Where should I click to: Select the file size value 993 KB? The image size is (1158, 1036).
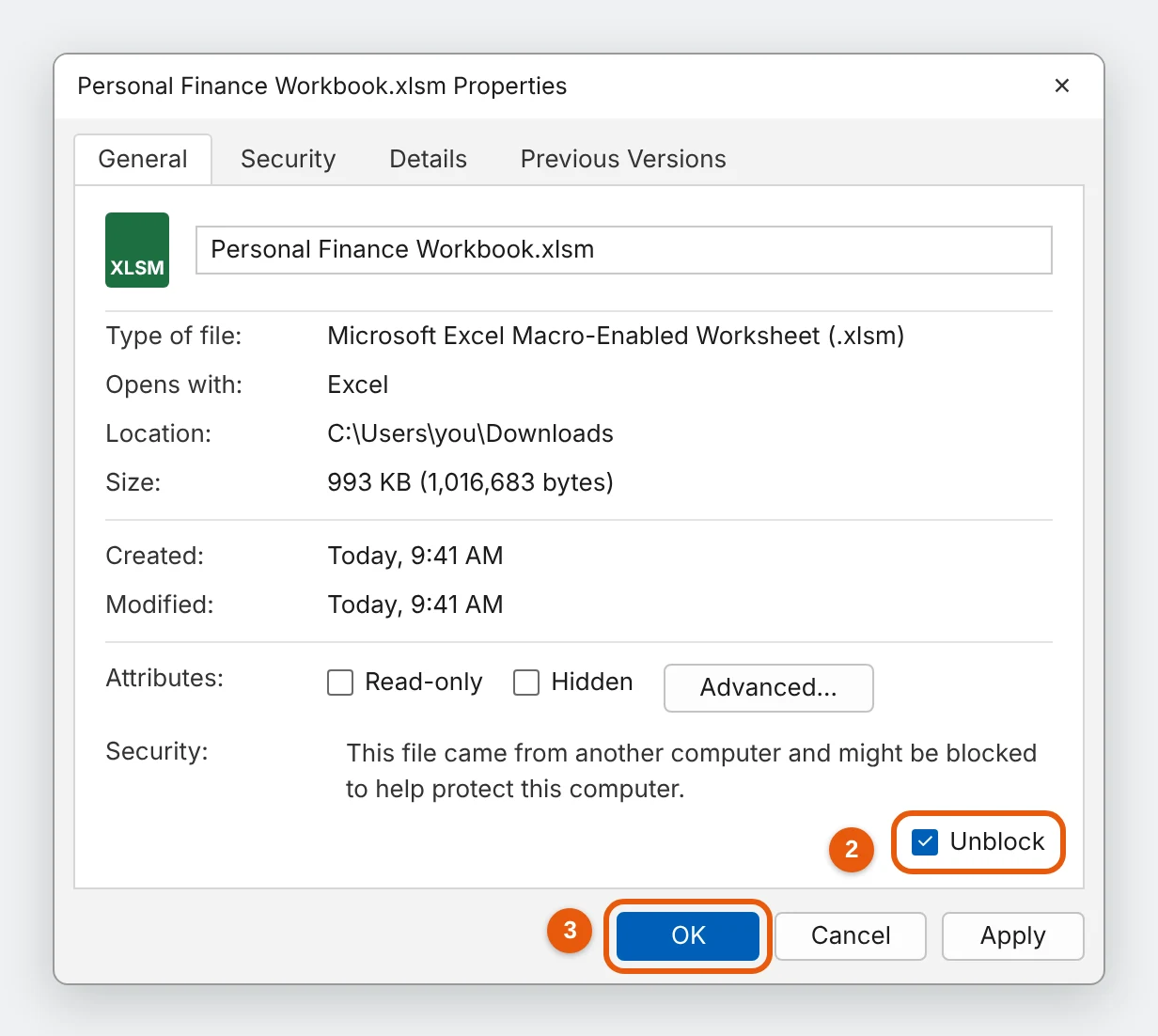470,482
